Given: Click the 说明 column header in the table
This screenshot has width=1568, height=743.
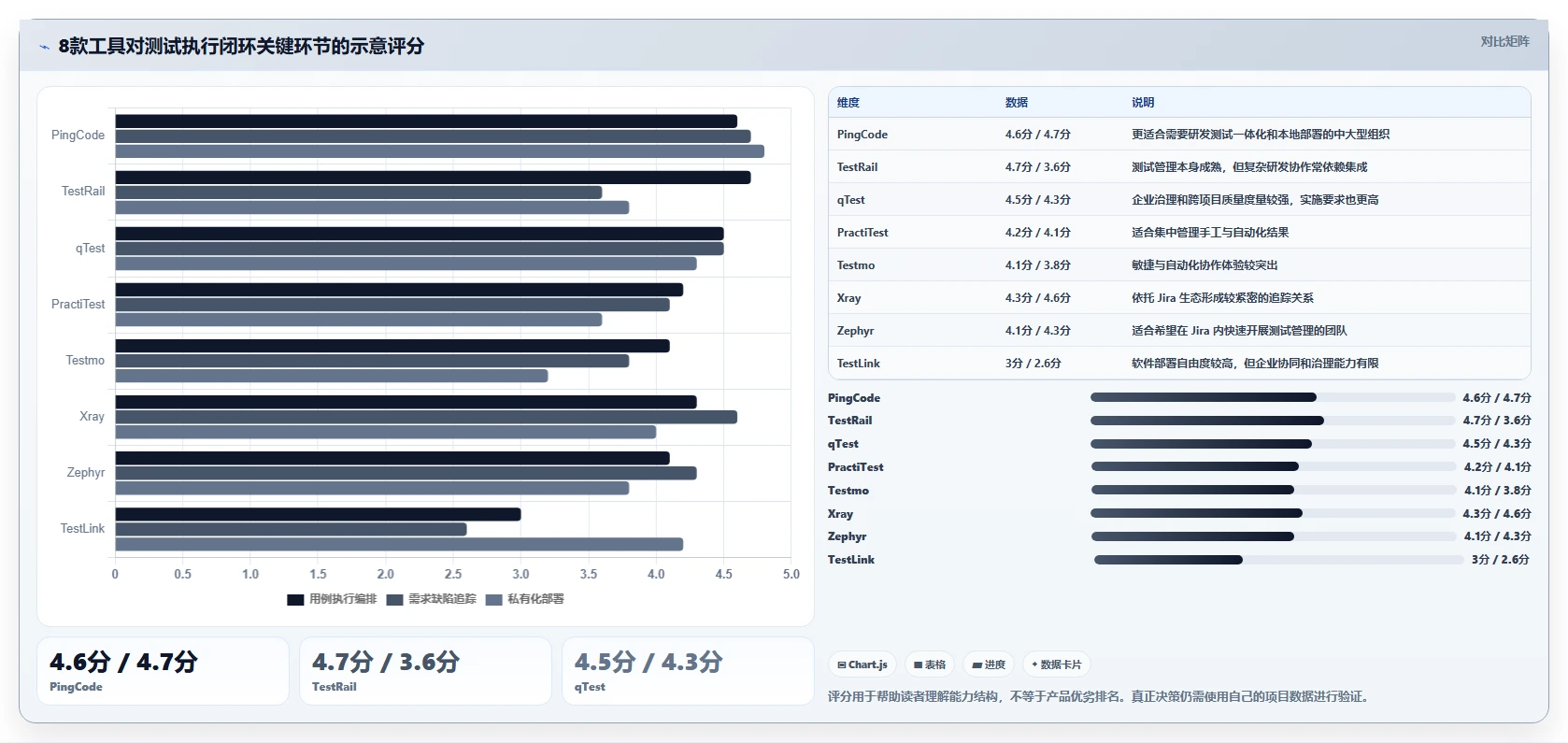Looking at the screenshot, I should pos(1143,103).
